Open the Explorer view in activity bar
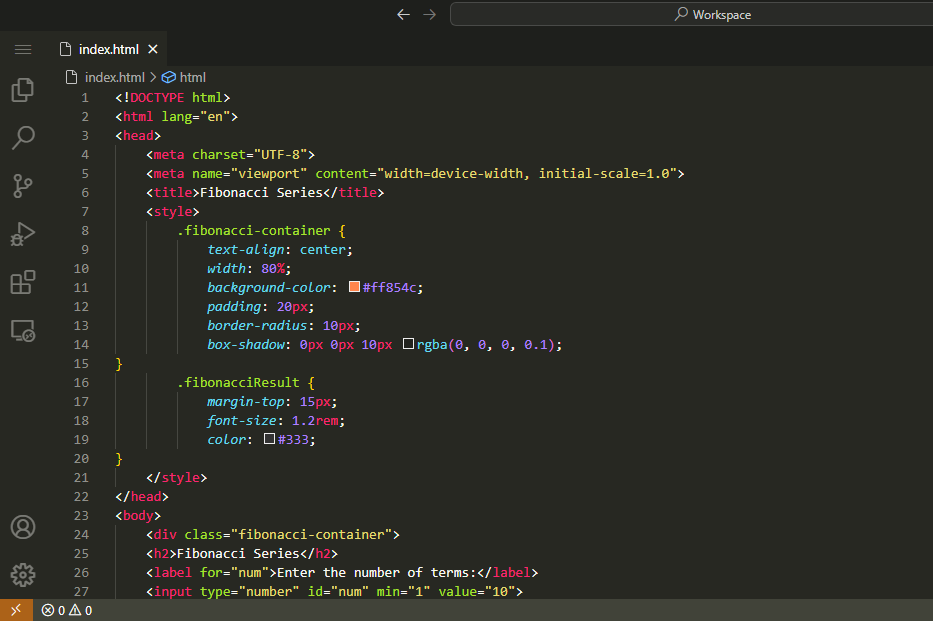This screenshot has width=933, height=621. click(22, 90)
